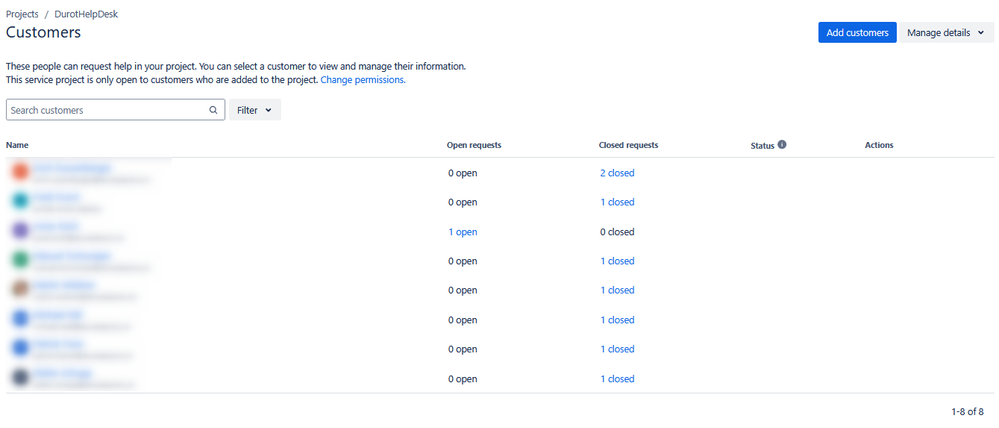The image size is (999, 428).
Task: Click the Status info icon
Action: click(x=782, y=145)
